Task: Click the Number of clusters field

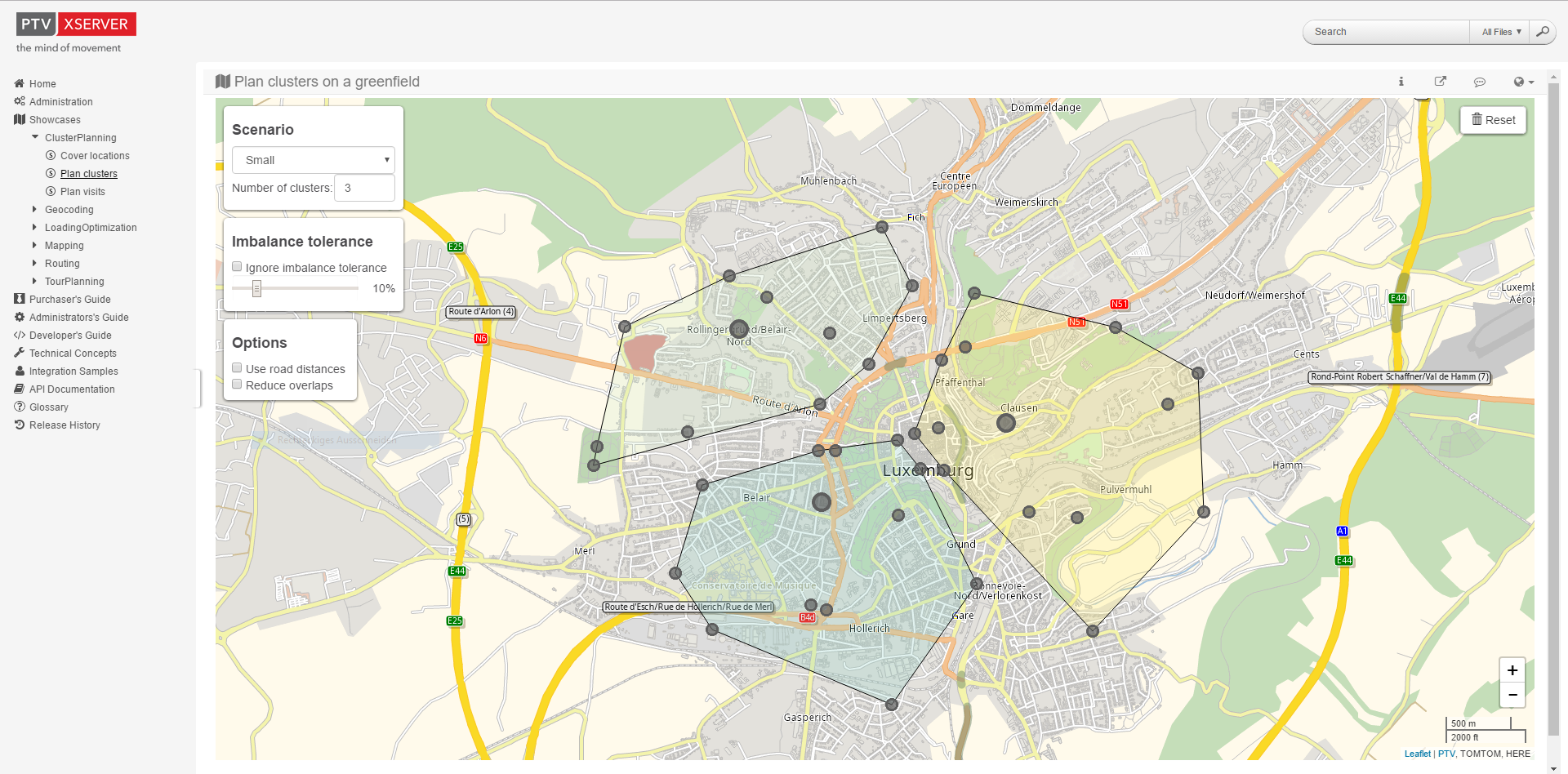Action: pyautogui.click(x=364, y=188)
